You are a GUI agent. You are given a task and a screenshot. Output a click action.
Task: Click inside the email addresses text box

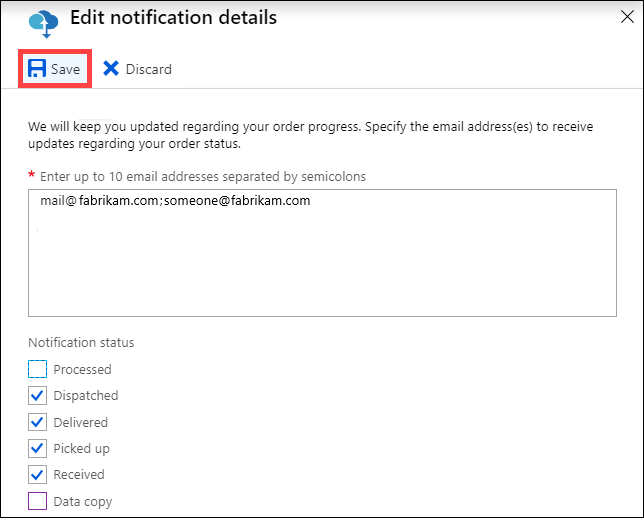322,253
